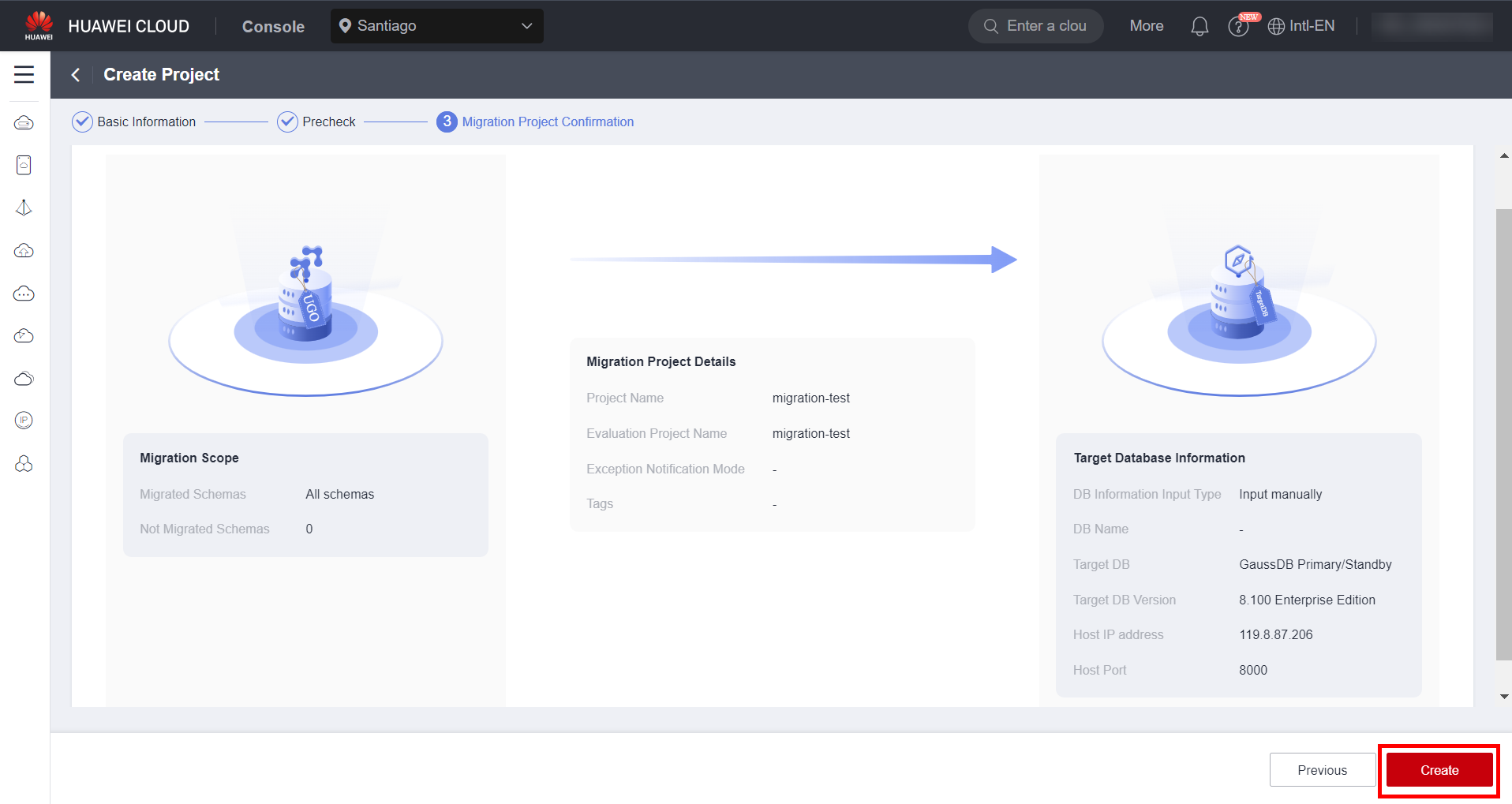Click the back arrow beside Create Project
This screenshot has height=804, width=1512.
(x=76, y=74)
